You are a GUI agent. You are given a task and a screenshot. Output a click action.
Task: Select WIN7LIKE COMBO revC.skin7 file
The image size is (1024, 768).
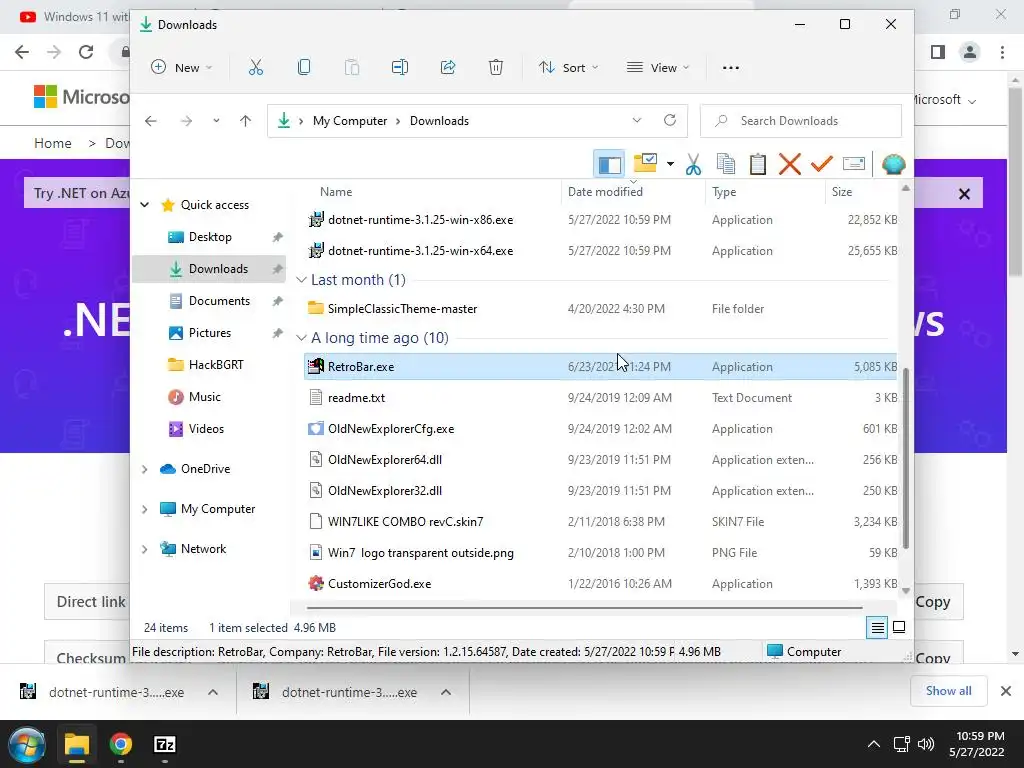600,522
